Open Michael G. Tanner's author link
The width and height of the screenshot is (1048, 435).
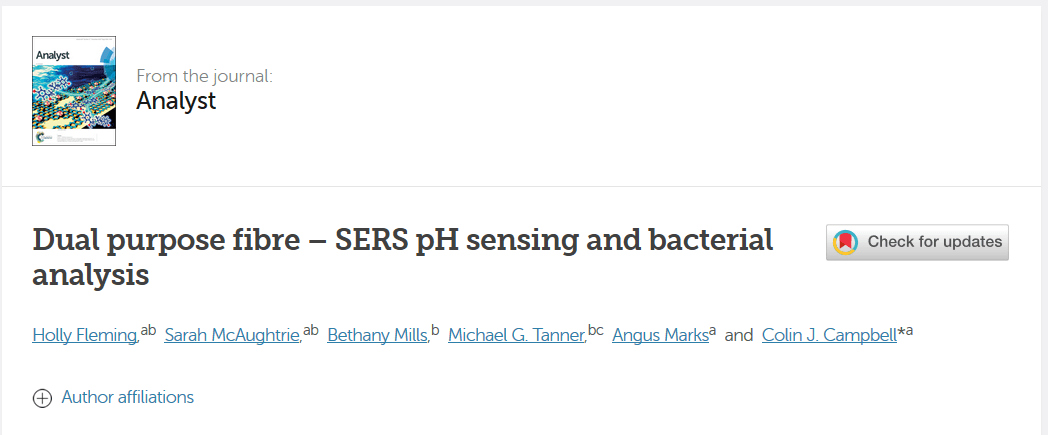point(516,335)
